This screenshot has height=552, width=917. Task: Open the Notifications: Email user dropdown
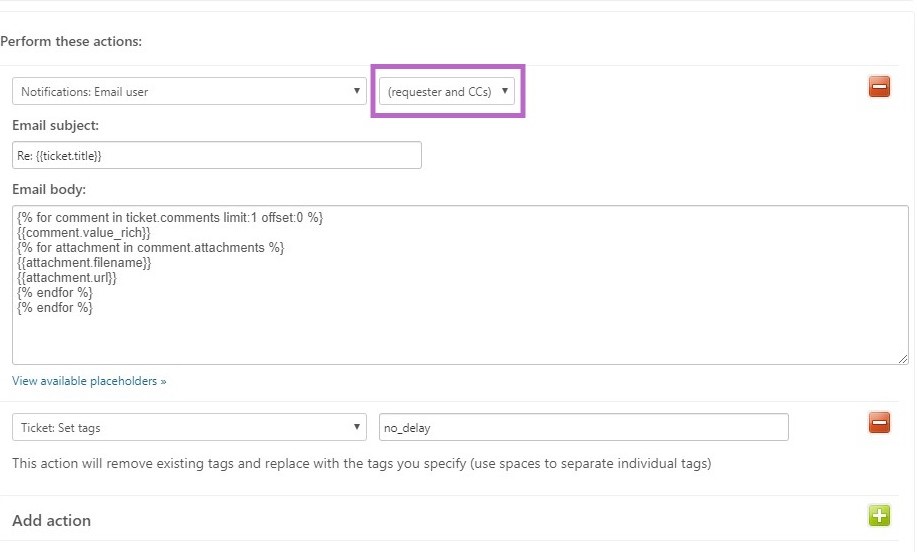pyautogui.click(x=190, y=92)
